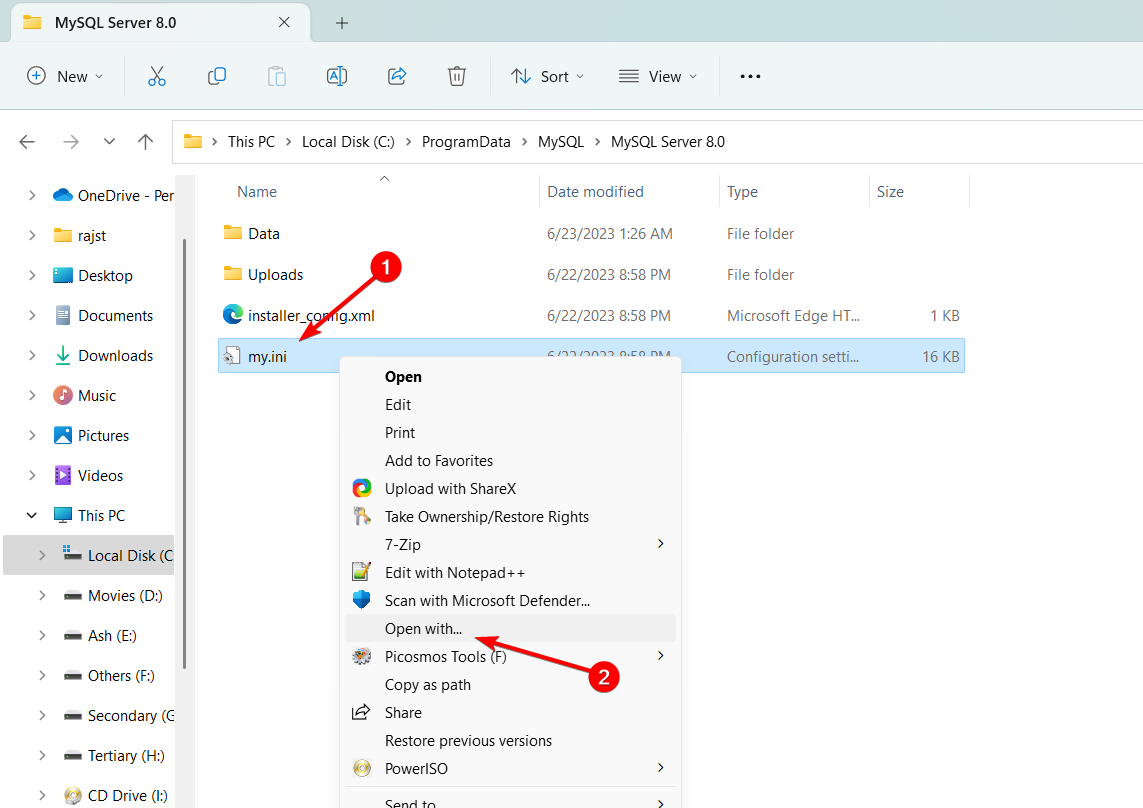Screen dimensions: 1143x808
Task: Click the Copy icon in toolbar
Action: 216,76
